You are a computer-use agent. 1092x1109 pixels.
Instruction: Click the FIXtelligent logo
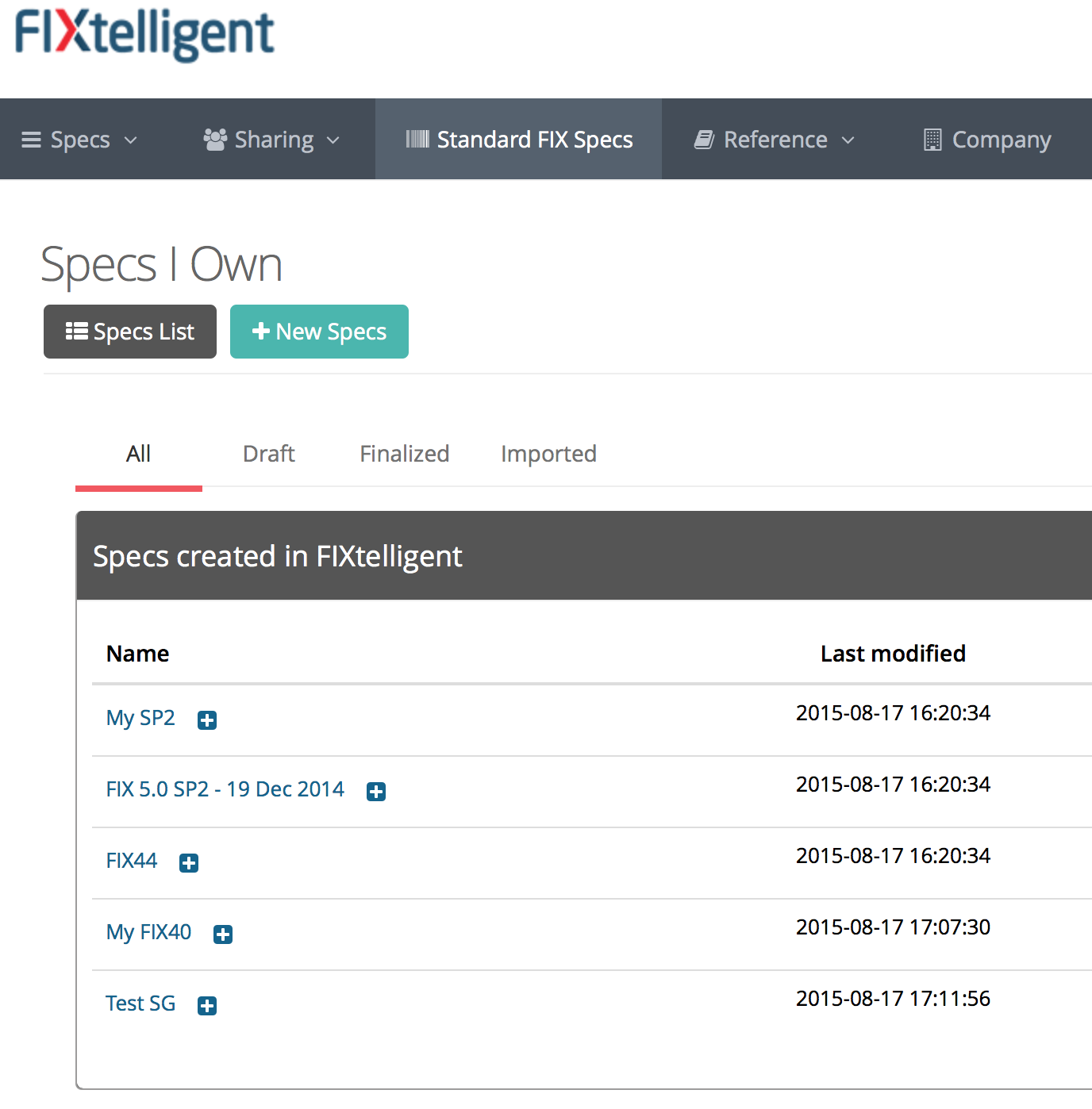point(144,34)
